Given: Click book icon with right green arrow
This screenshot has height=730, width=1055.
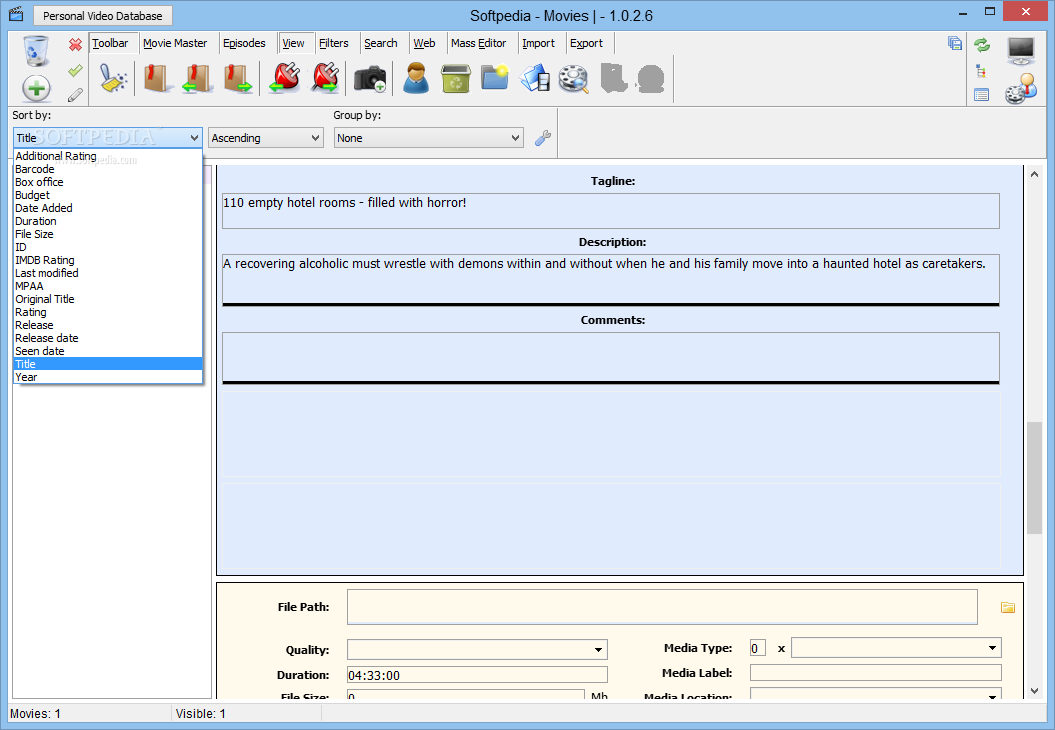Looking at the screenshot, I should coord(238,78).
